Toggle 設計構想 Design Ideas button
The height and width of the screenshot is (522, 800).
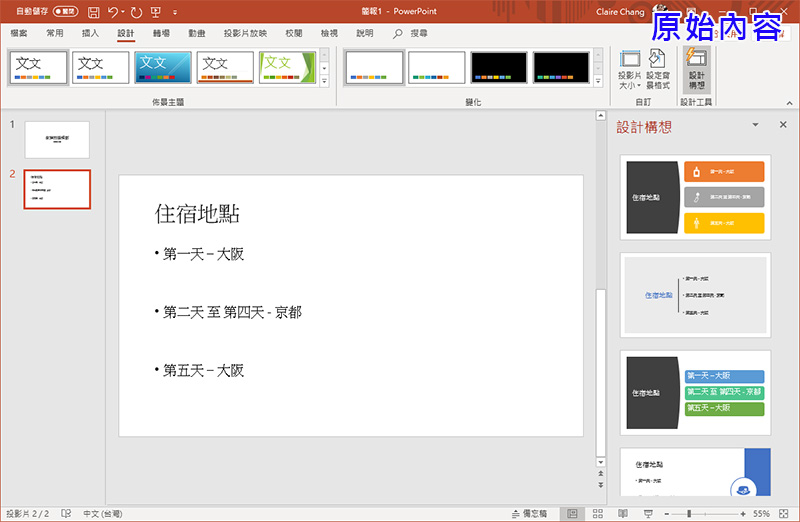(x=696, y=69)
